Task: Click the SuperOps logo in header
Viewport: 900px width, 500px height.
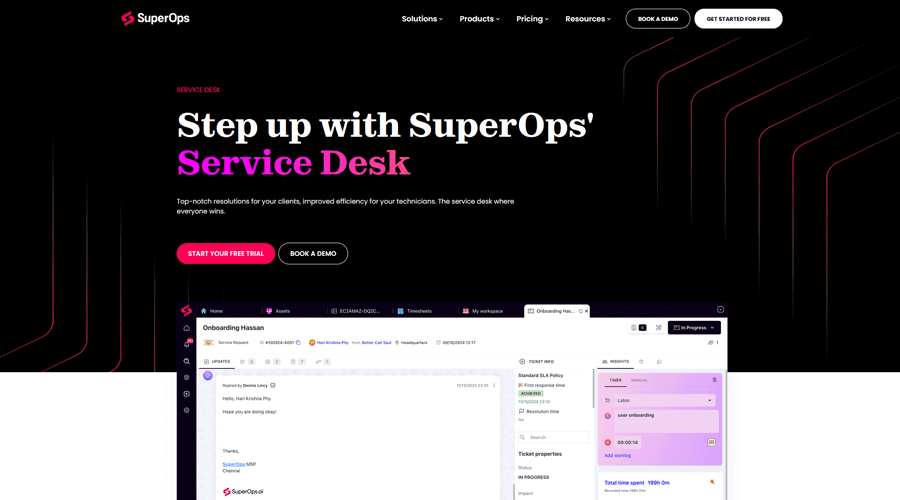Action: (155, 18)
